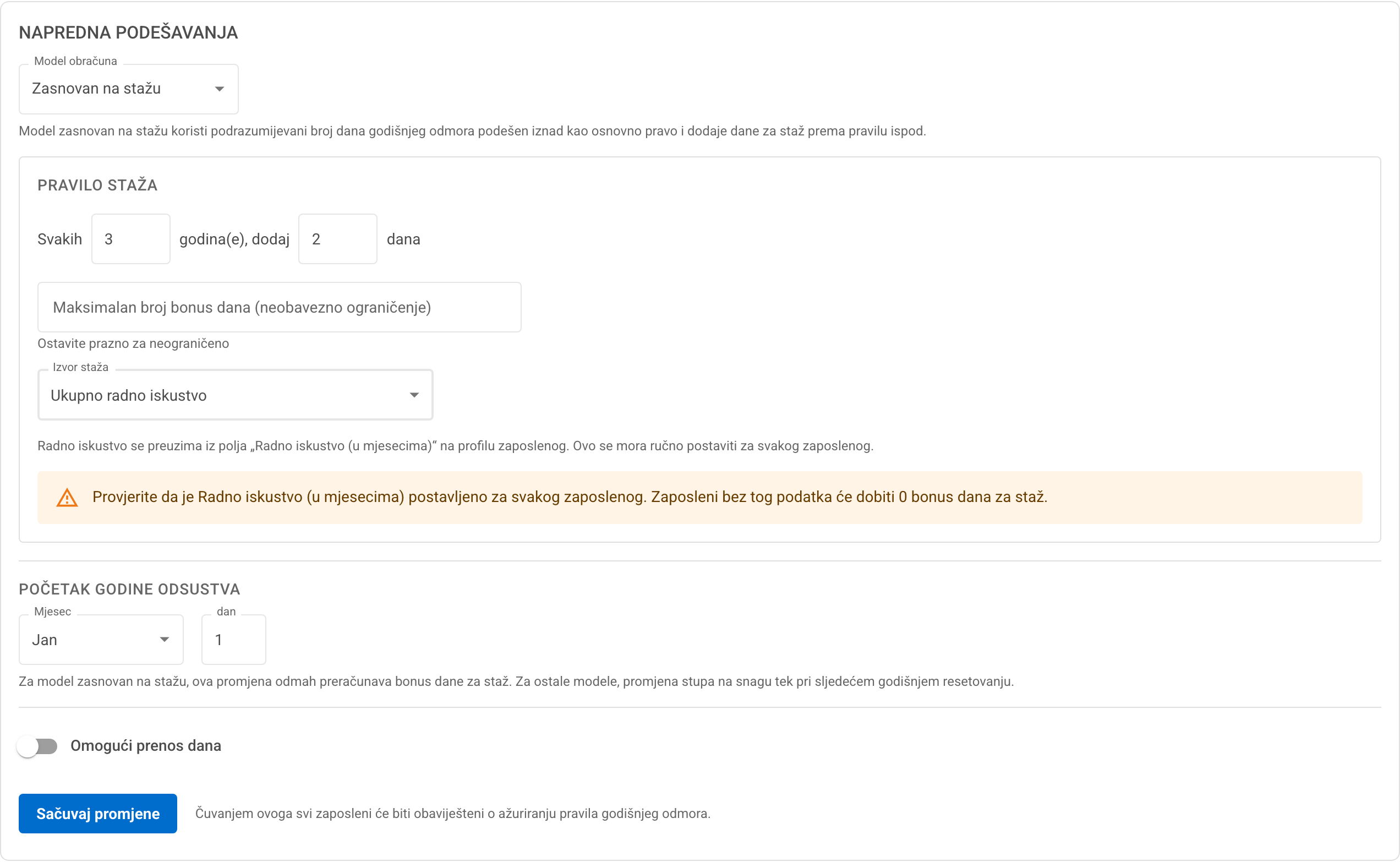Click the Sačuvaj promjene button

pyautogui.click(x=98, y=814)
